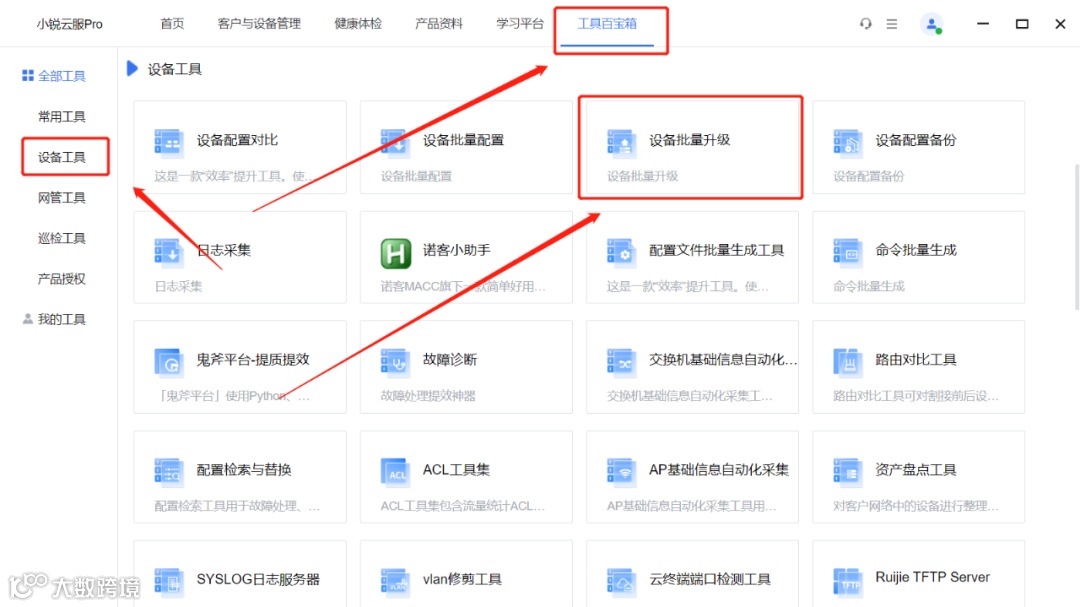The image size is (1080, 607).
Task: Click the 命令批量生成 tool icon
Action: point(847,252)
